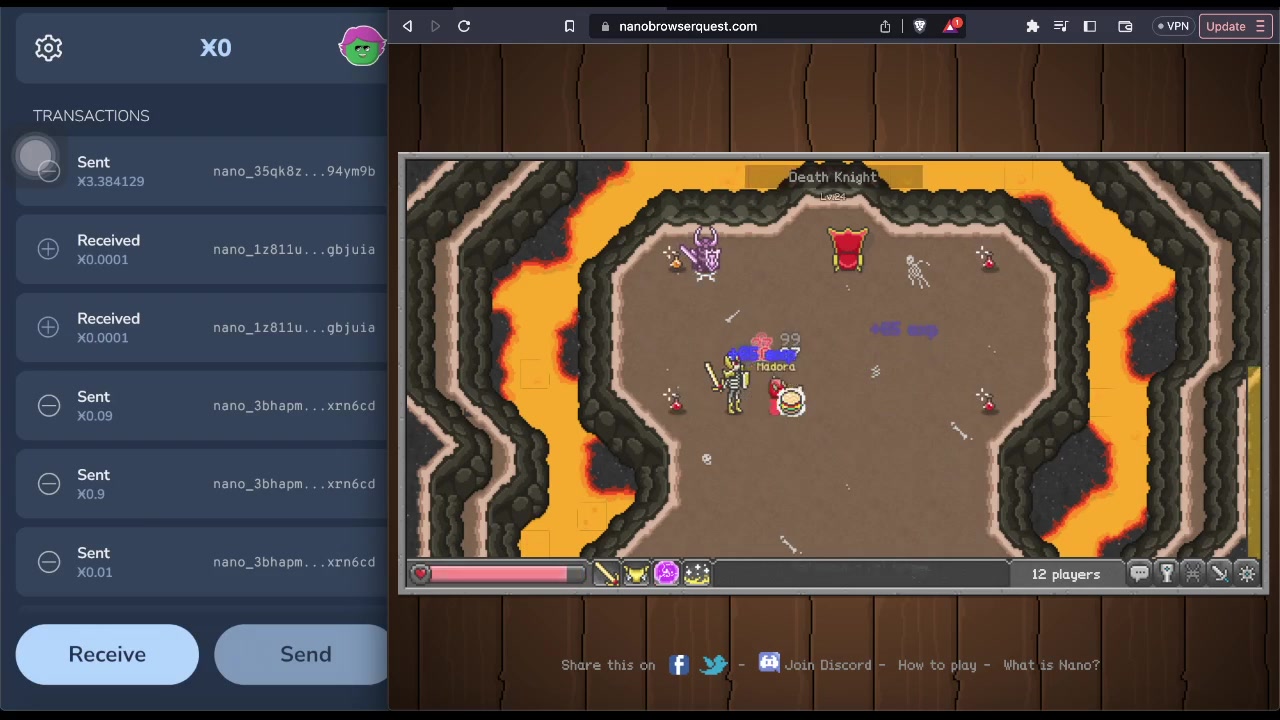Click the plus icon of first Received row

tap(48, 249)
